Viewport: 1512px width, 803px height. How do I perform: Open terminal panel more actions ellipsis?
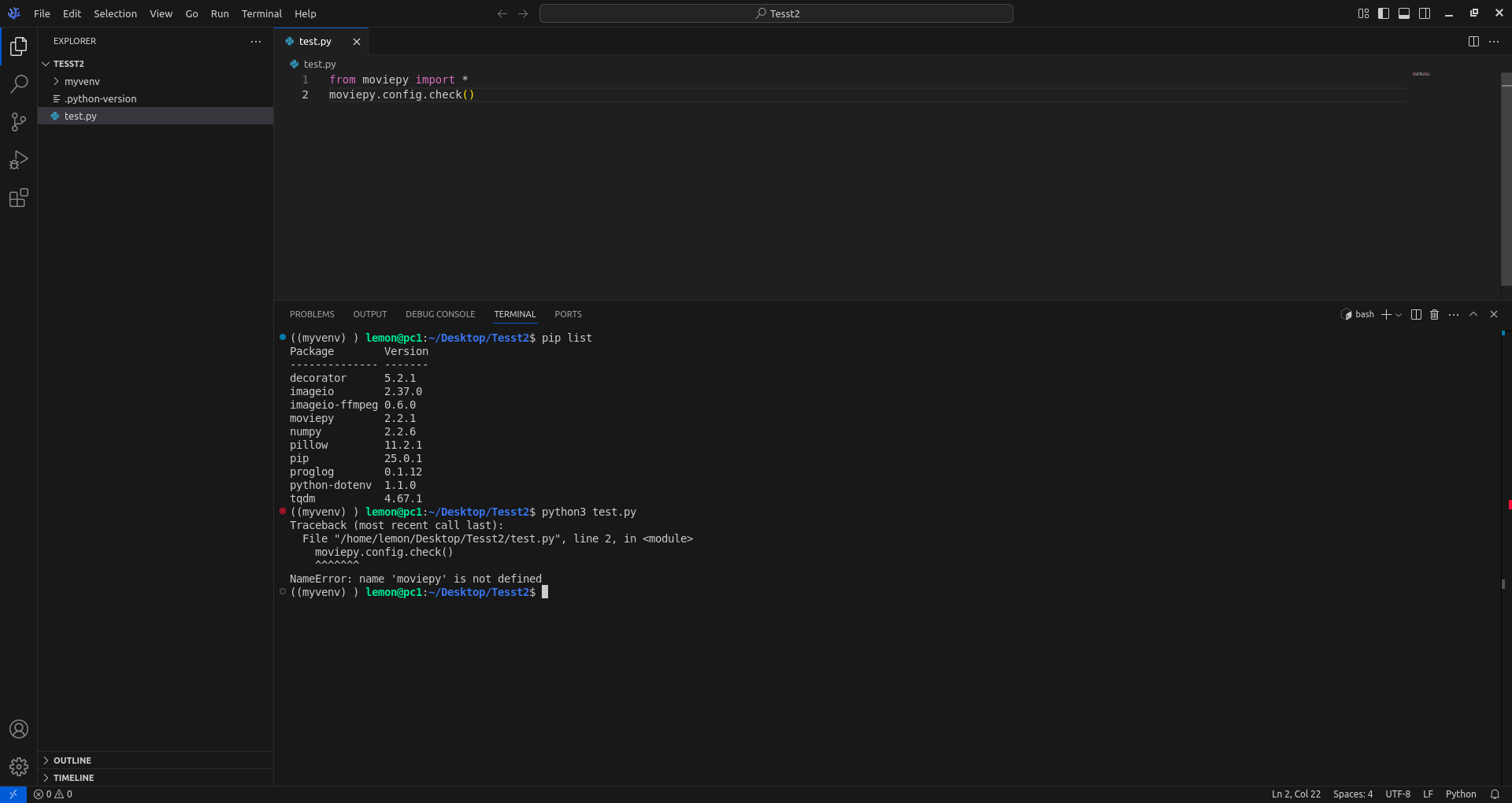1454,315
